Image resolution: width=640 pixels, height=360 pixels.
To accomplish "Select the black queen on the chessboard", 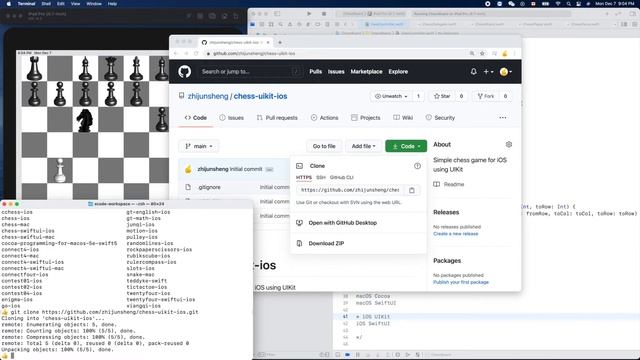I will coord(111,69).
